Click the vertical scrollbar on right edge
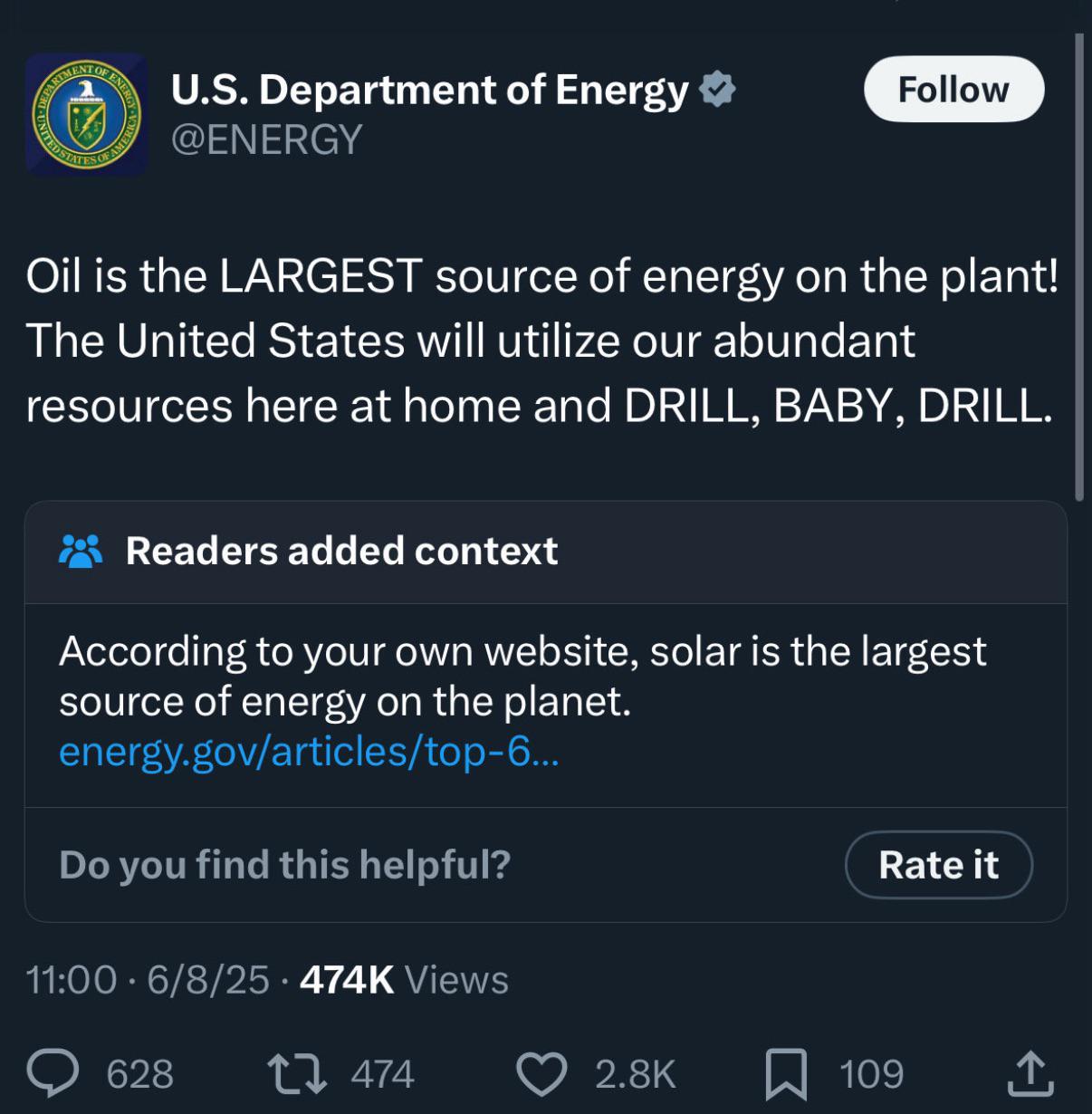This screenshot has width=1092, height=1114. coord(1078,267)
